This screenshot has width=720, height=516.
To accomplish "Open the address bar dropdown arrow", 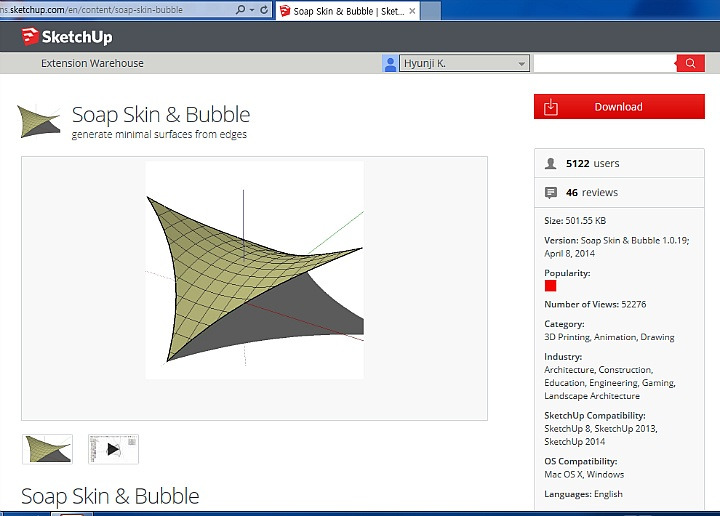I will [252, 10].
